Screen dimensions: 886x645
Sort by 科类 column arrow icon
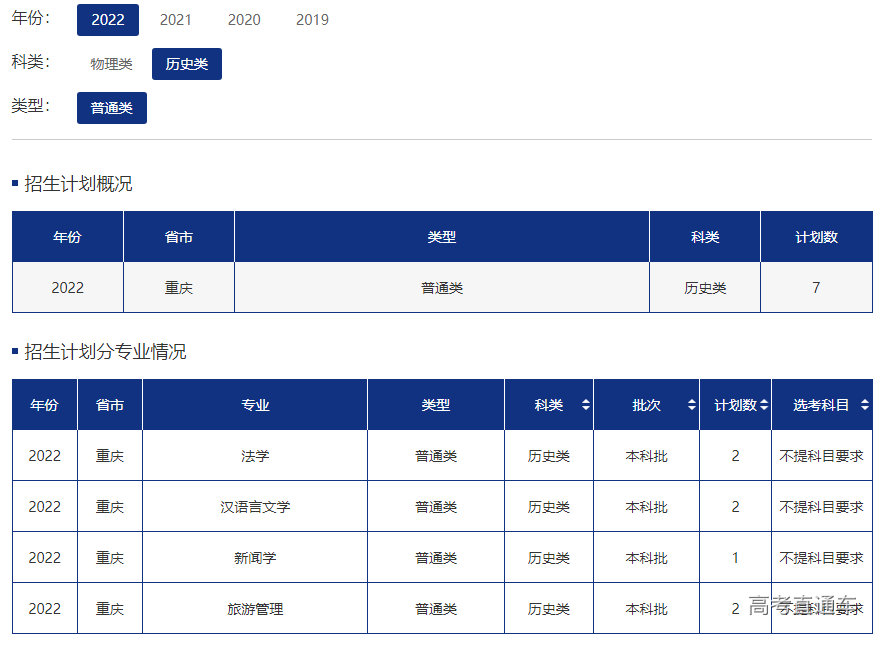(x=586, y=405)
